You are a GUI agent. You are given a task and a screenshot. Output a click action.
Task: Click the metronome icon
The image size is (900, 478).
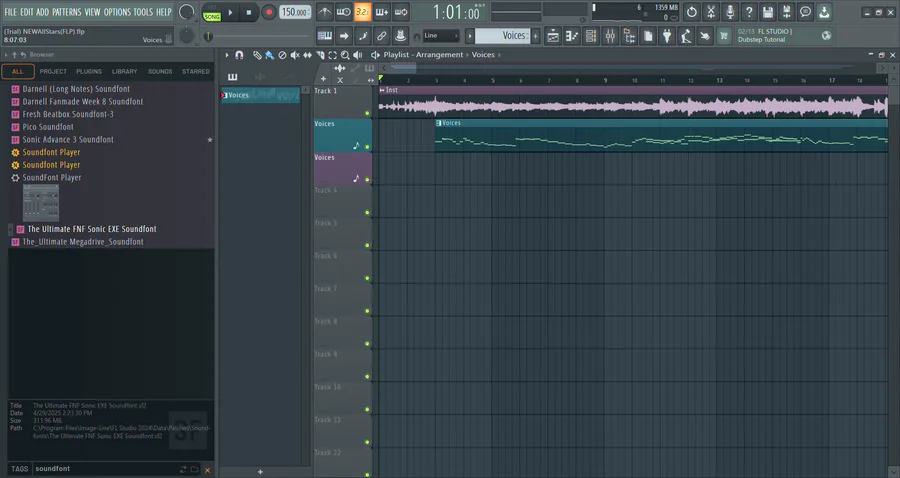325,11
